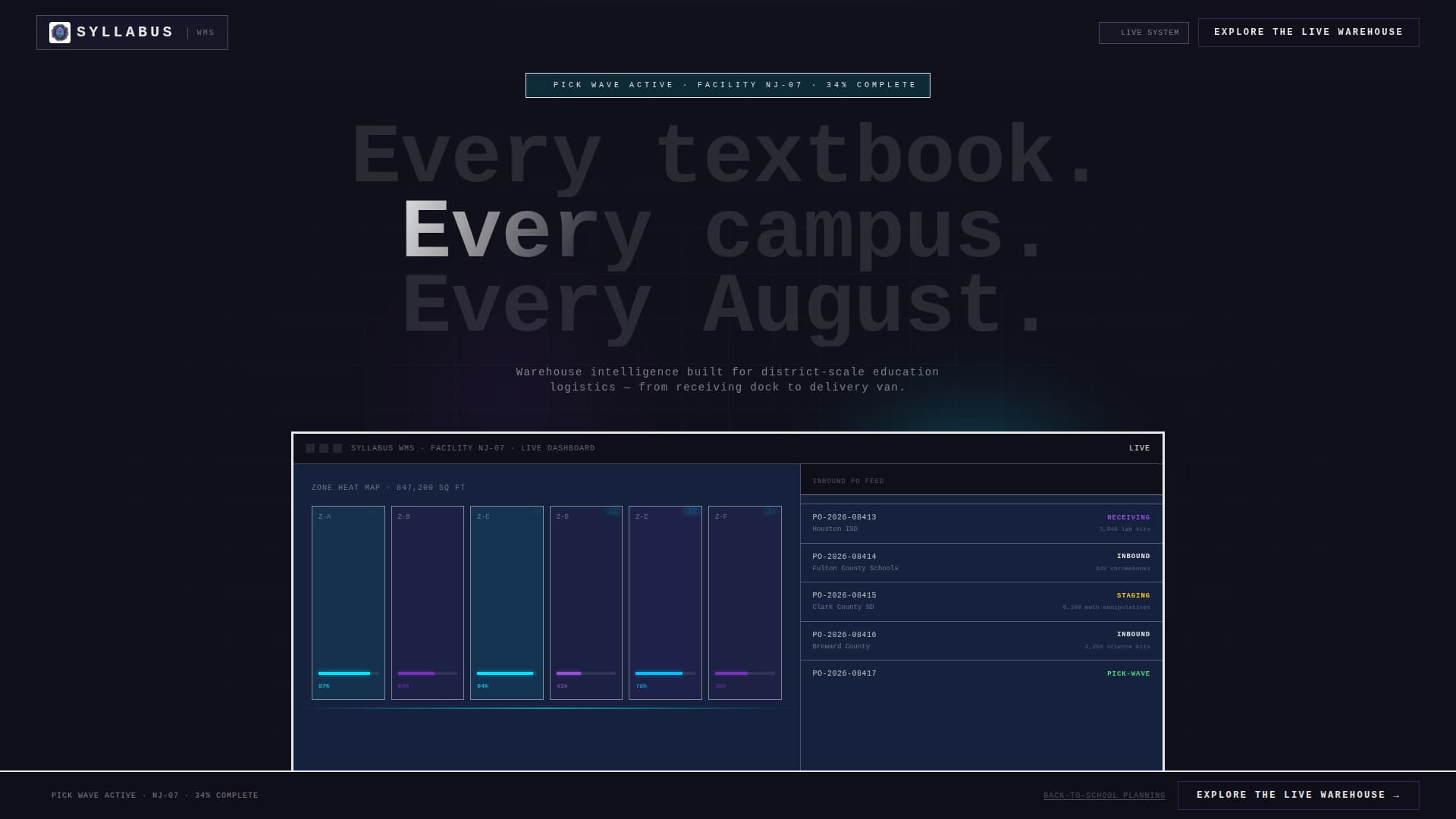The height and width of the screenshot is (819, 1456).
Task: Click the Broward County district name
Action: (841, 646)
